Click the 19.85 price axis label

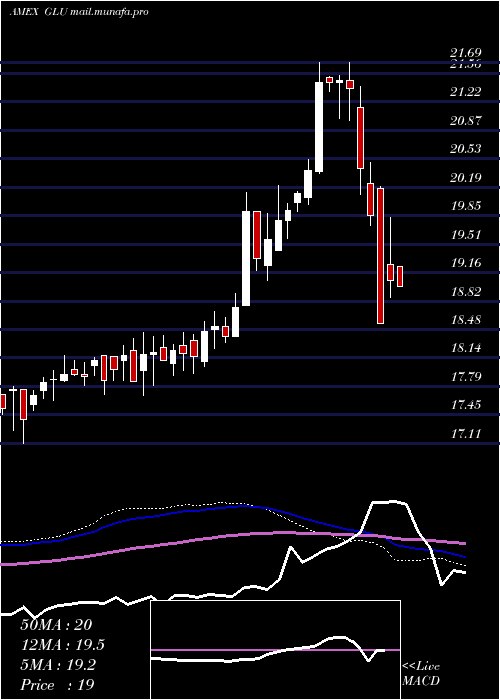coord(466,206)
